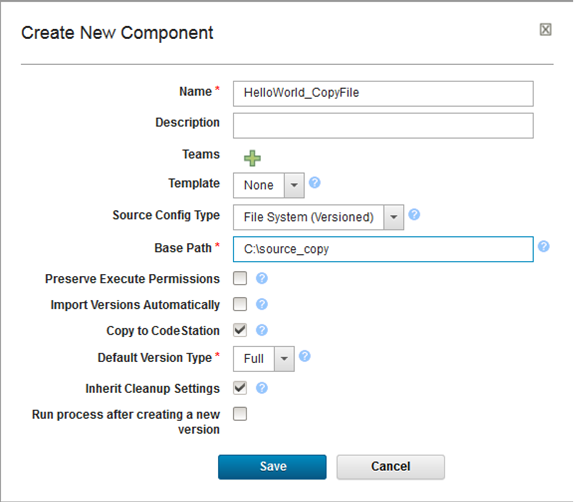Check Import Versions Automatically
The image size is (575, 502).
click(x=240, y=304)
